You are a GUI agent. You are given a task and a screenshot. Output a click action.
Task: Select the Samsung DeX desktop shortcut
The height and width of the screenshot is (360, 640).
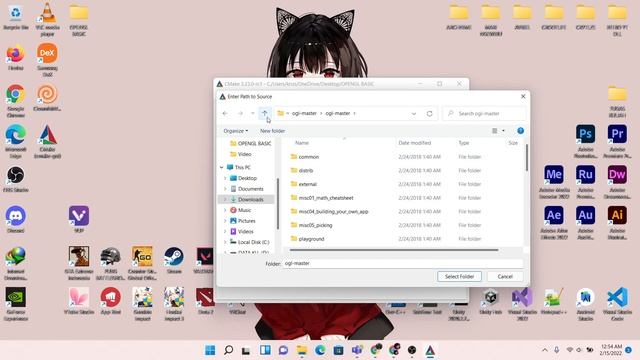[x=47, y=60]
